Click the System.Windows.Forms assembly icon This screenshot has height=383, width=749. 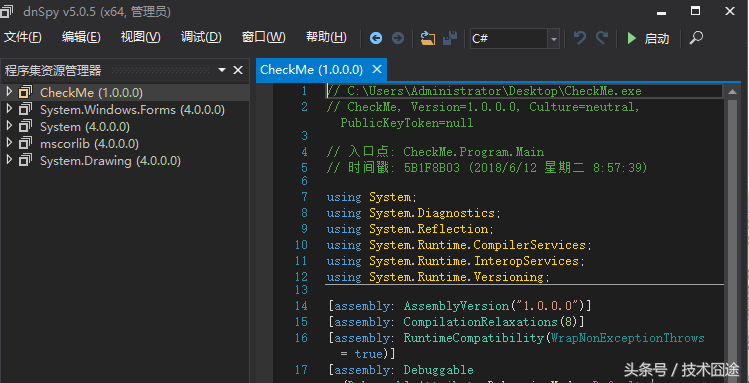click(x=25, y=109)
